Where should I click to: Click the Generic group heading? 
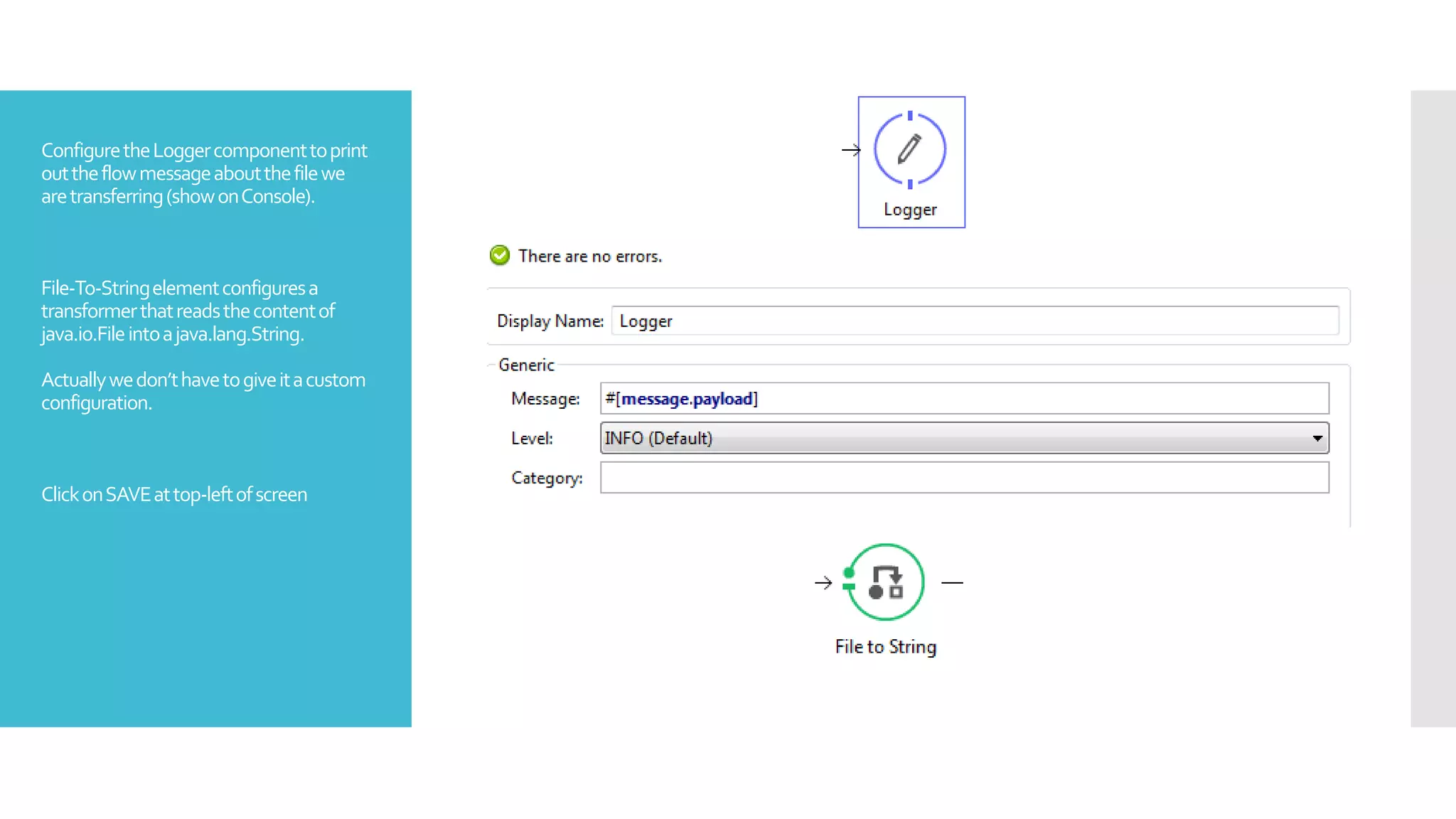[526, 365]
